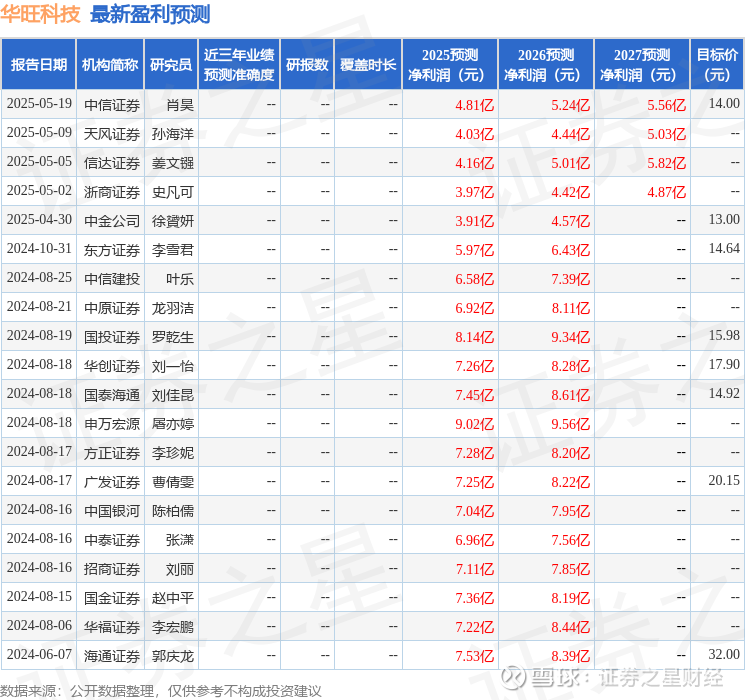This screenshot has height=700, width=745.
Task: Click institution 华福证券
Action: pos(112,627)
